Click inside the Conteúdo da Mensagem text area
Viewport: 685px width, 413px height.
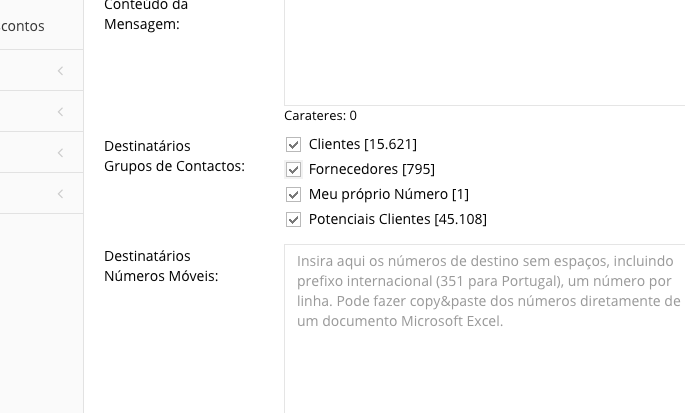point(484,52)
